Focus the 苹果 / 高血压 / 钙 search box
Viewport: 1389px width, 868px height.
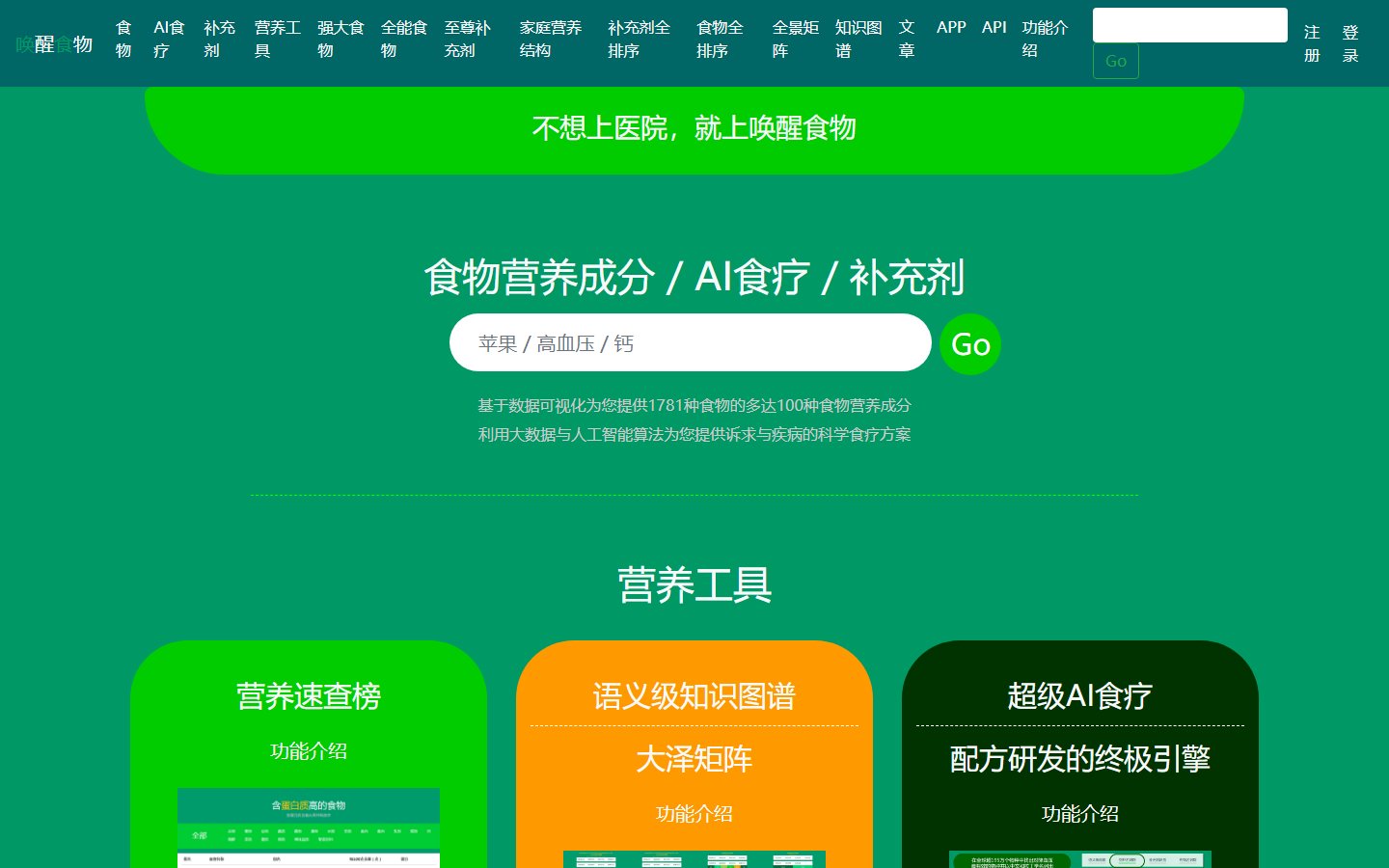coord(691,342)
